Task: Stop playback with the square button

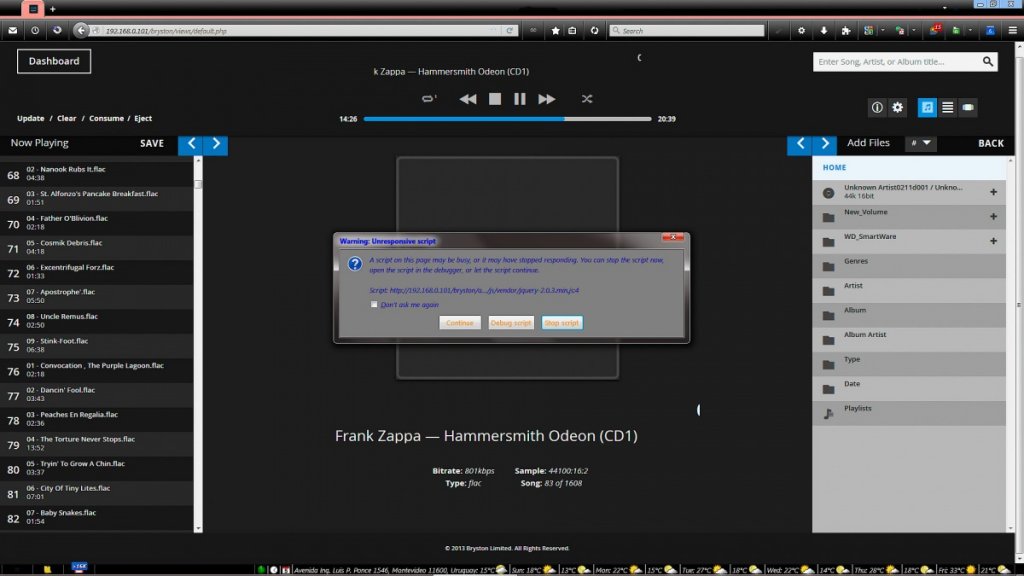Action: click(x=495, y=99)
